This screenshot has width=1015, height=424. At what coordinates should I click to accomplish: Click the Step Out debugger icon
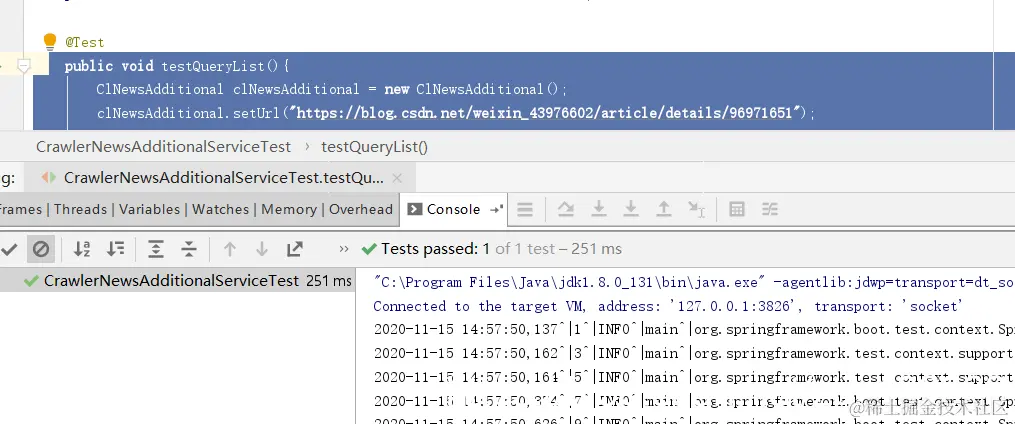(x=664, y=209)
